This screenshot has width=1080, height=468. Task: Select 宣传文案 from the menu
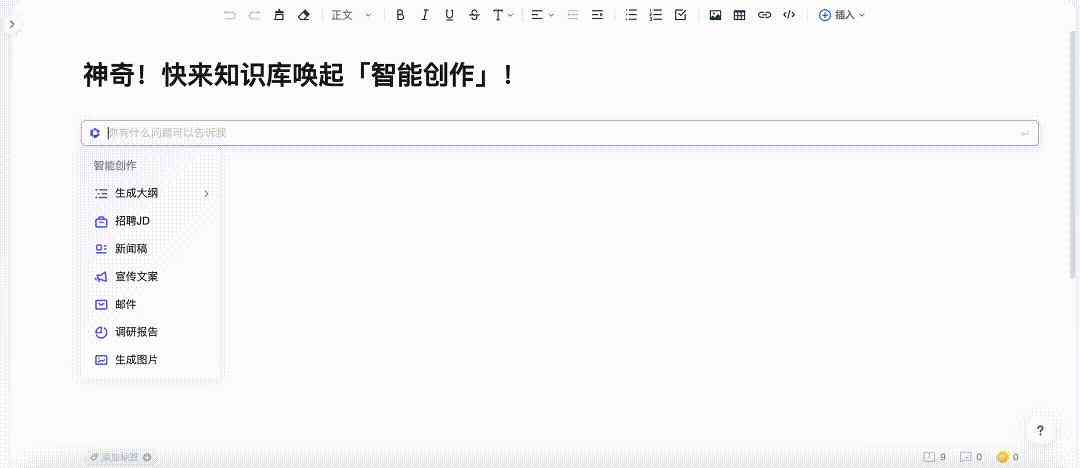tap(151, 276)
